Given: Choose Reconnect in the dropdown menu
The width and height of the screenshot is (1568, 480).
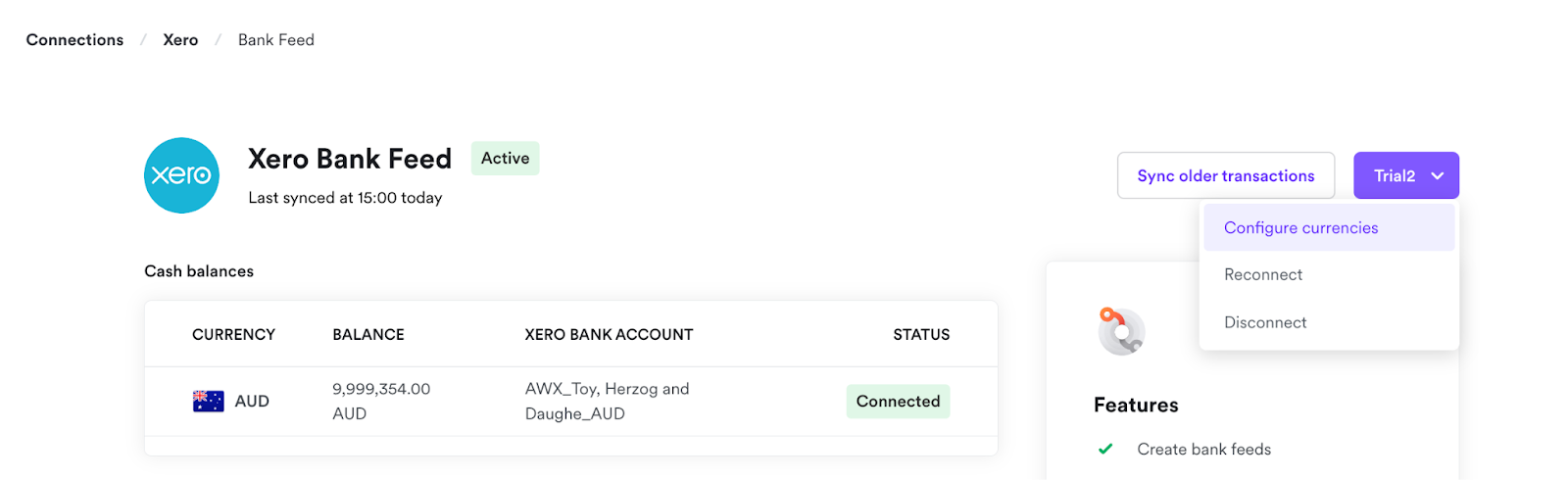Looking at the screenshot, I should [1263, 275].
